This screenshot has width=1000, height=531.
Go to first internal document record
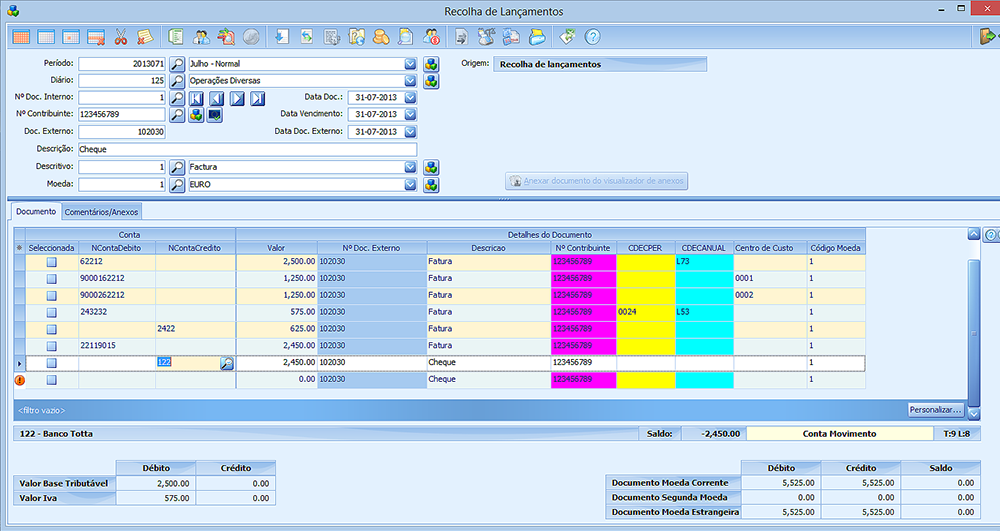[x=196, y=98]
